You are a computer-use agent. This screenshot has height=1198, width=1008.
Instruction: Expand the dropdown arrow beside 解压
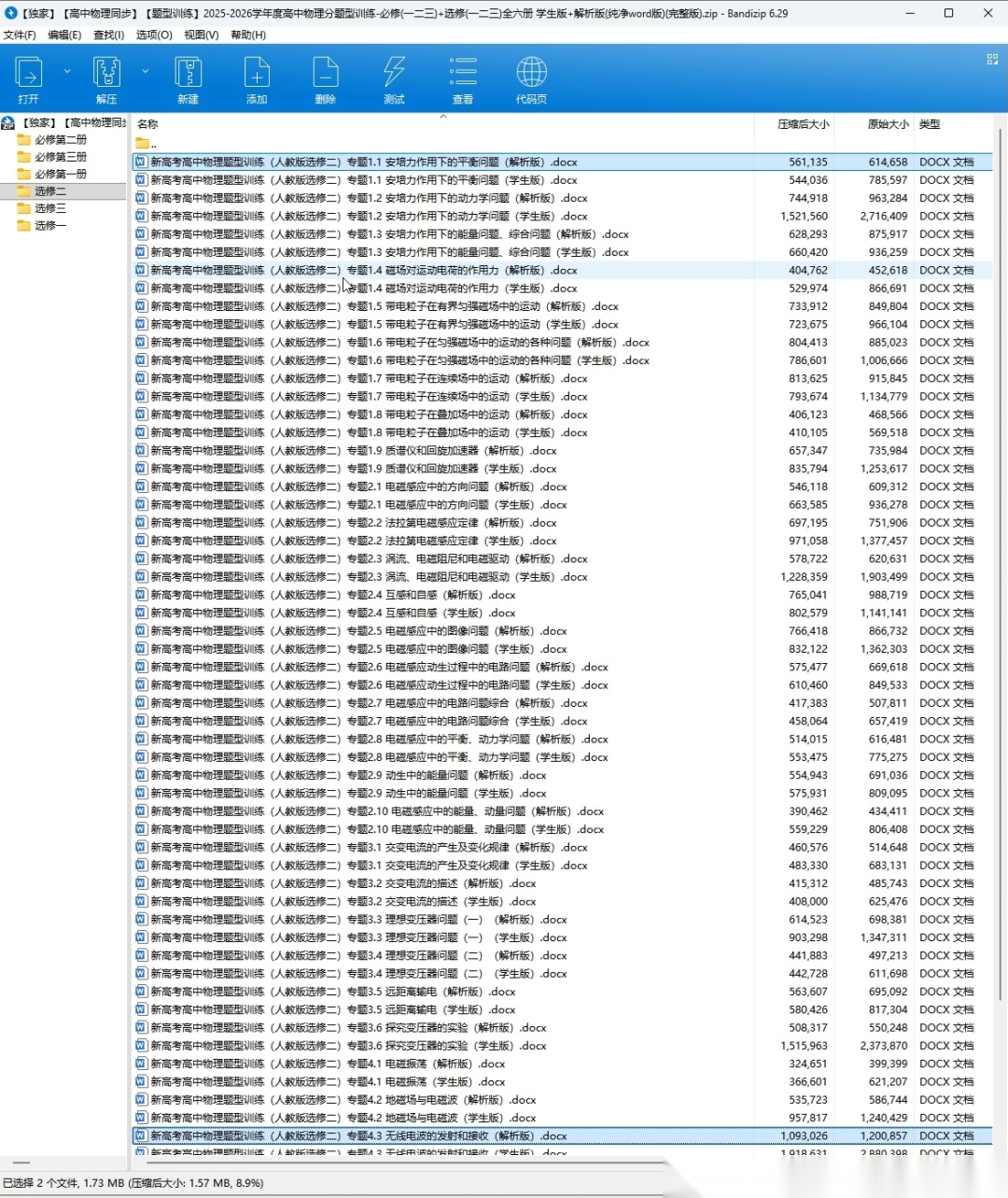[x=146, y=71]
